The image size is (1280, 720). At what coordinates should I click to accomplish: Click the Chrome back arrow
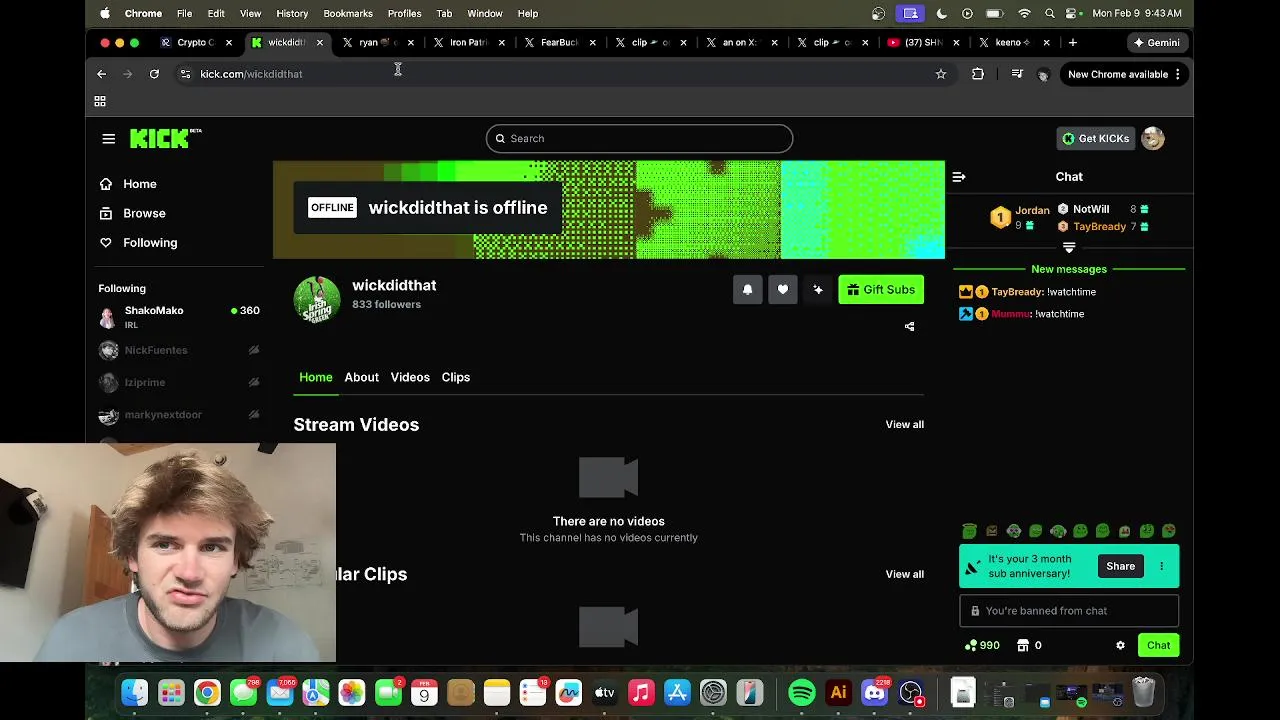click(101, 74)
